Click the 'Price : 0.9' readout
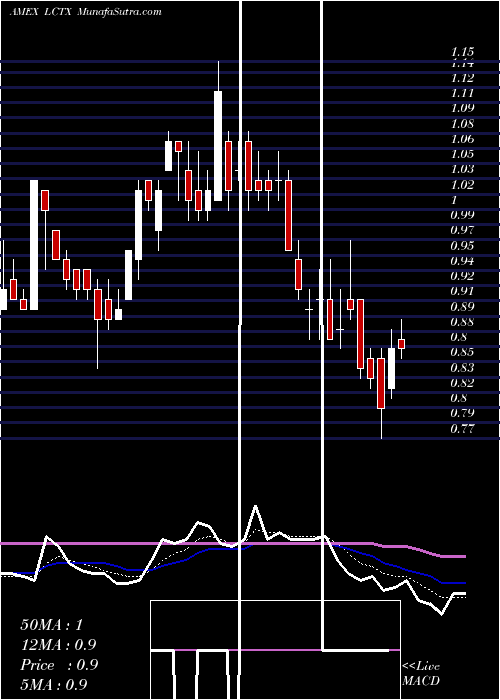Screen dimensions: 500x700 pyautogui.click(x=58, y=665)
